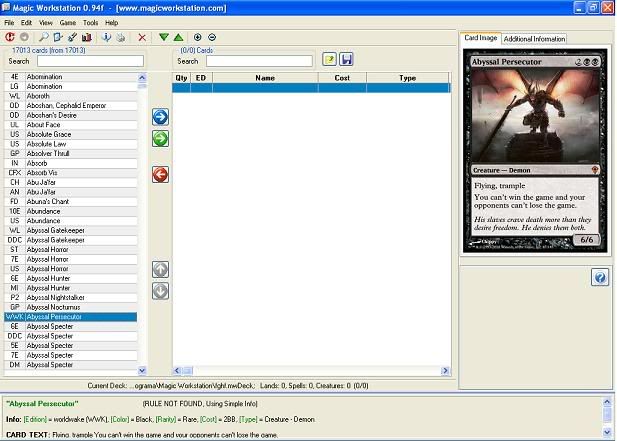Image resolution: width=617 pixels, height=441 pixels.
Task: Click the yellow note icon beside deck search
Action: click(x=329, y=59)
